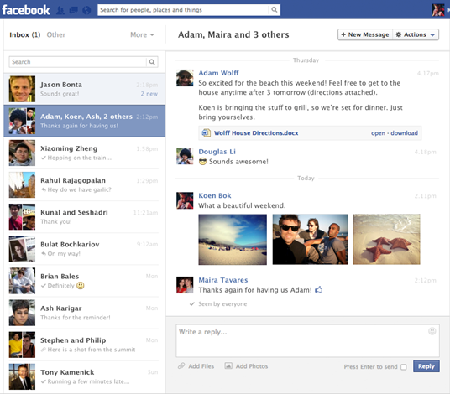
Task: Click the like thumbs-up icon in Maira's message
Action: [318, 290]
